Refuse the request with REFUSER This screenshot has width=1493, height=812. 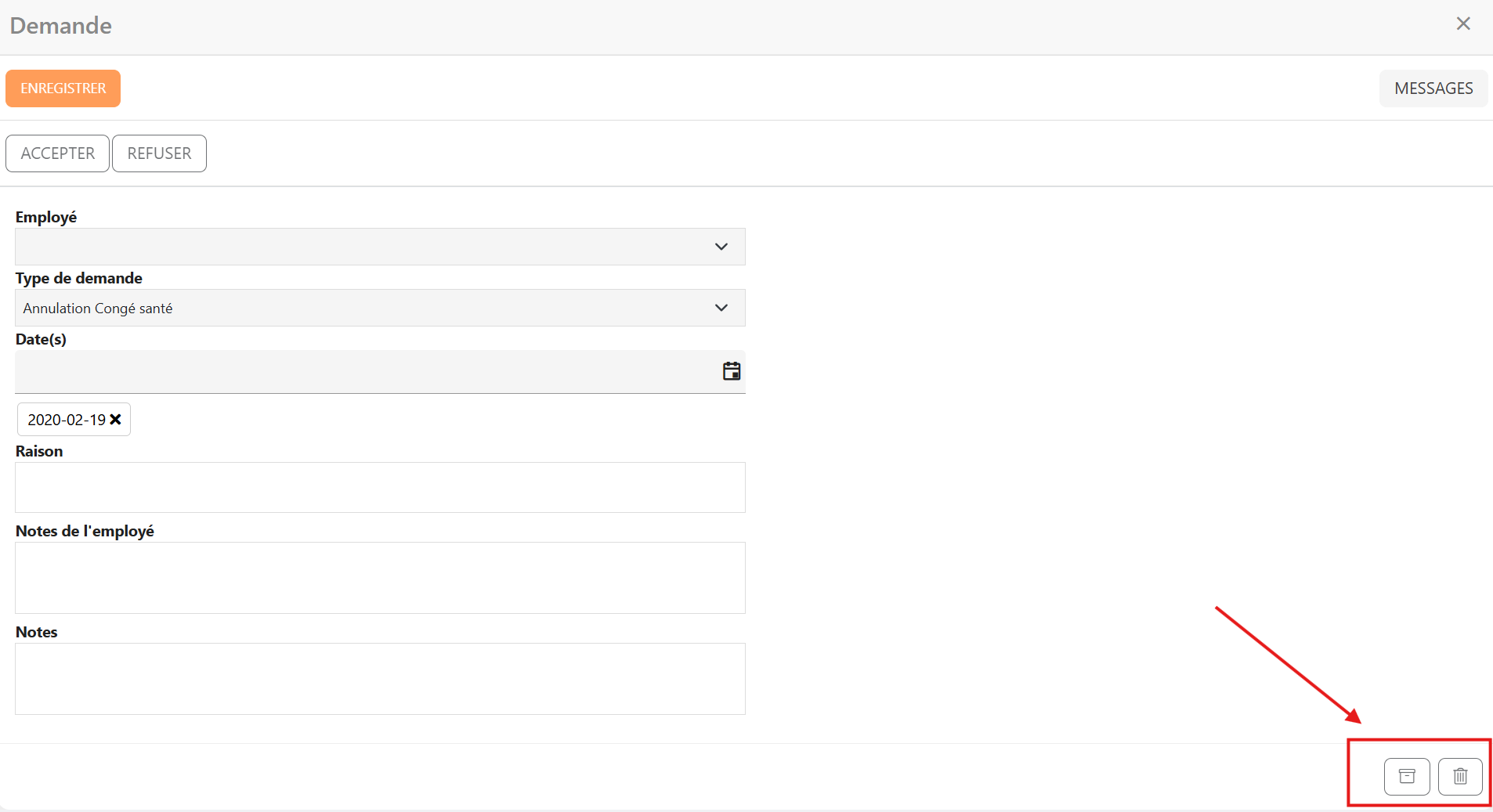(159, 153)
